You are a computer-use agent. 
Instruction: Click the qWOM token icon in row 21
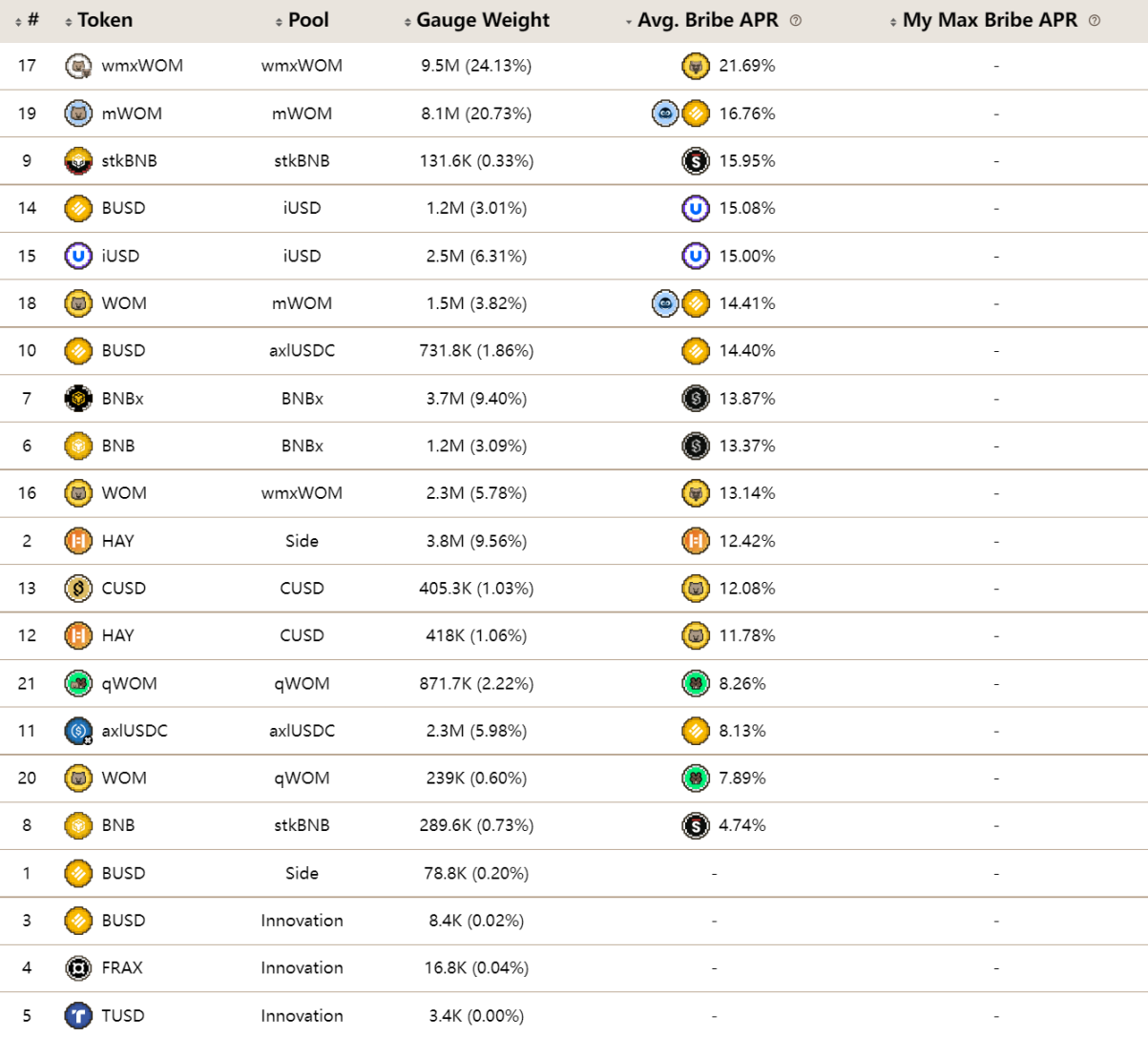78,683
